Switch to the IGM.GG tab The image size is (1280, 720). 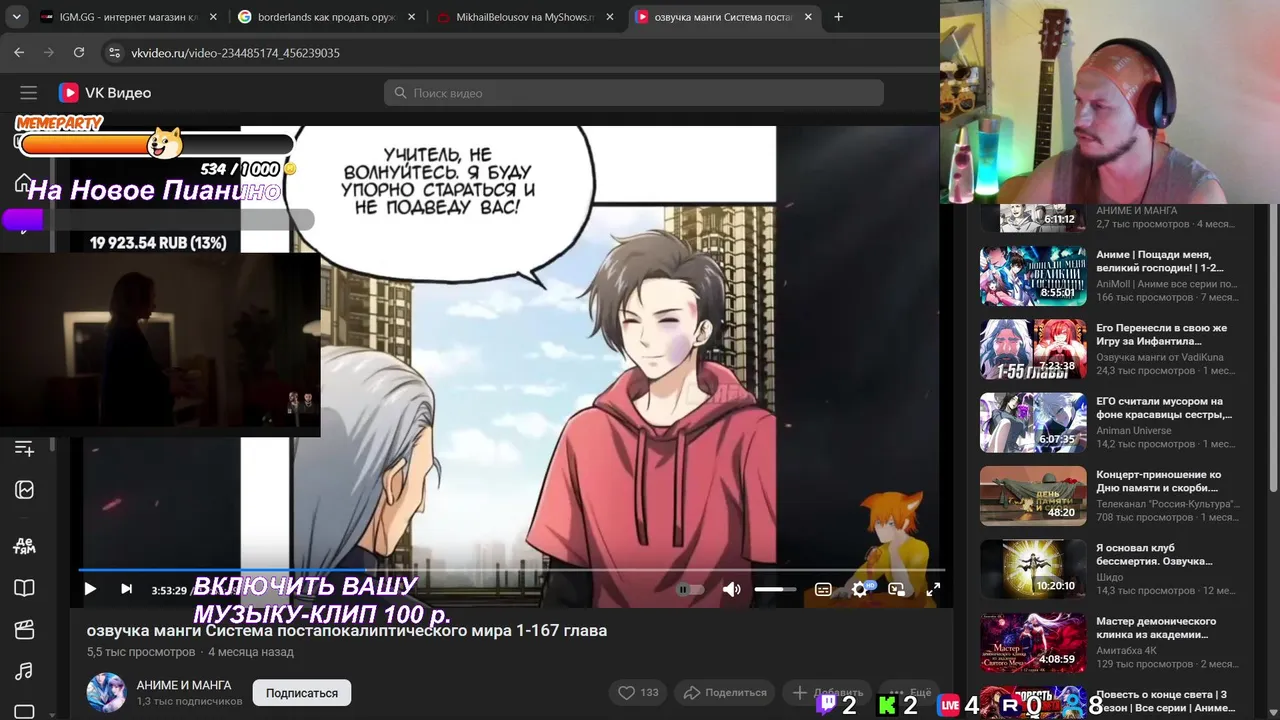[x=128, y=17]
